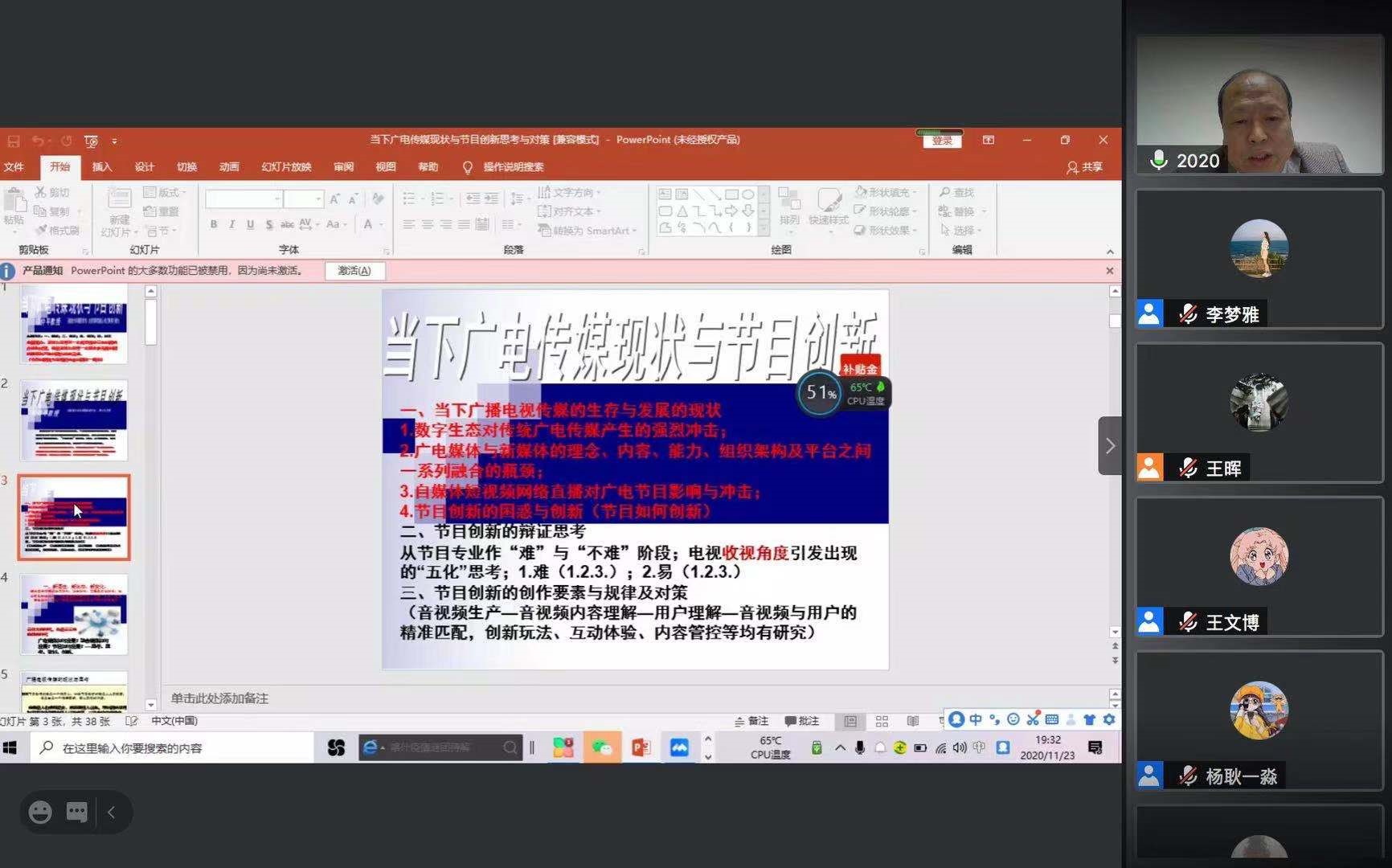The image size is (1392, 868).
Task: Click the Find (查找) icon in ribbon
Action: (956, 193)
